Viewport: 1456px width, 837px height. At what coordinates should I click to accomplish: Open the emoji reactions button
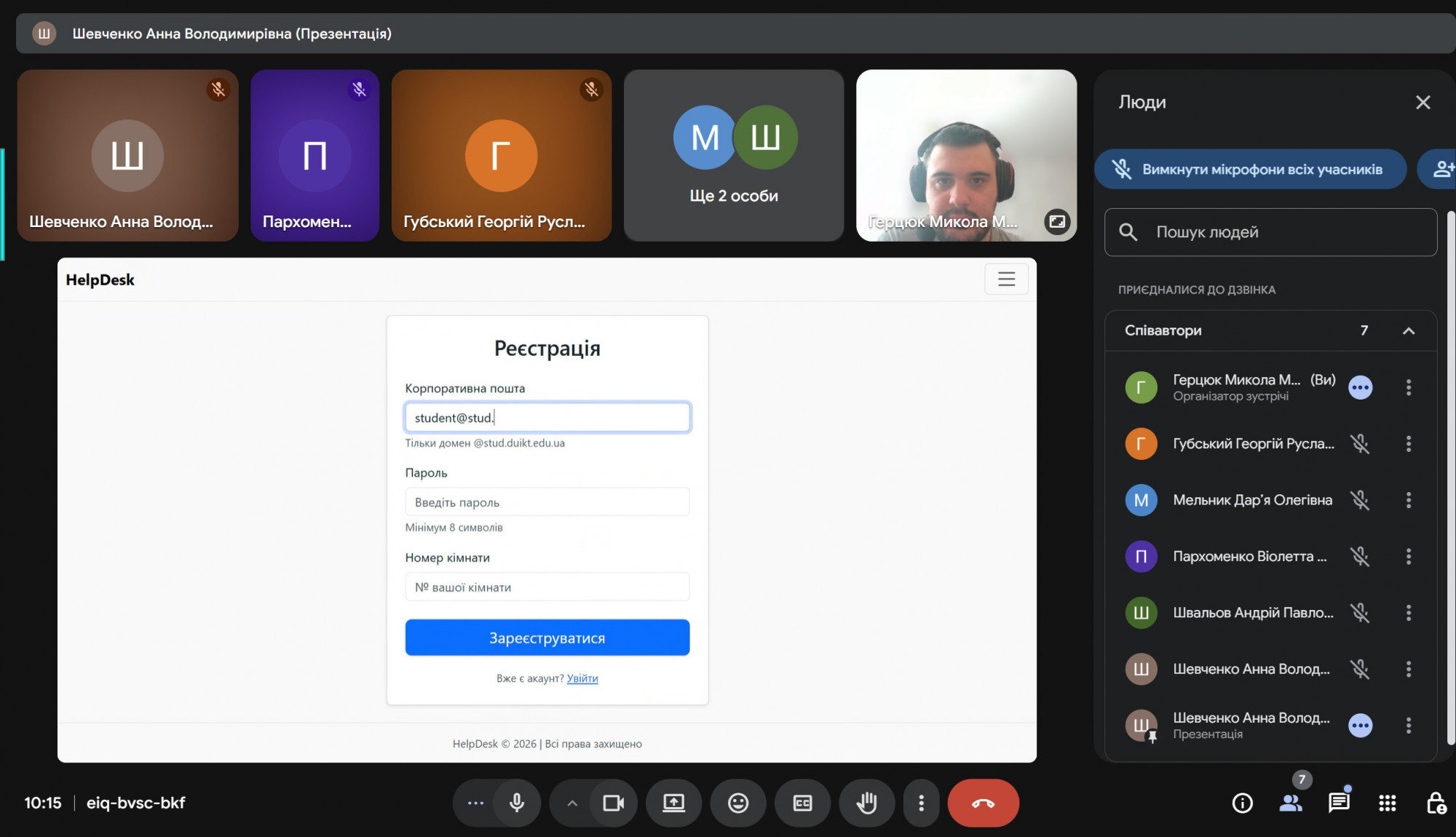tap(738, 803)
